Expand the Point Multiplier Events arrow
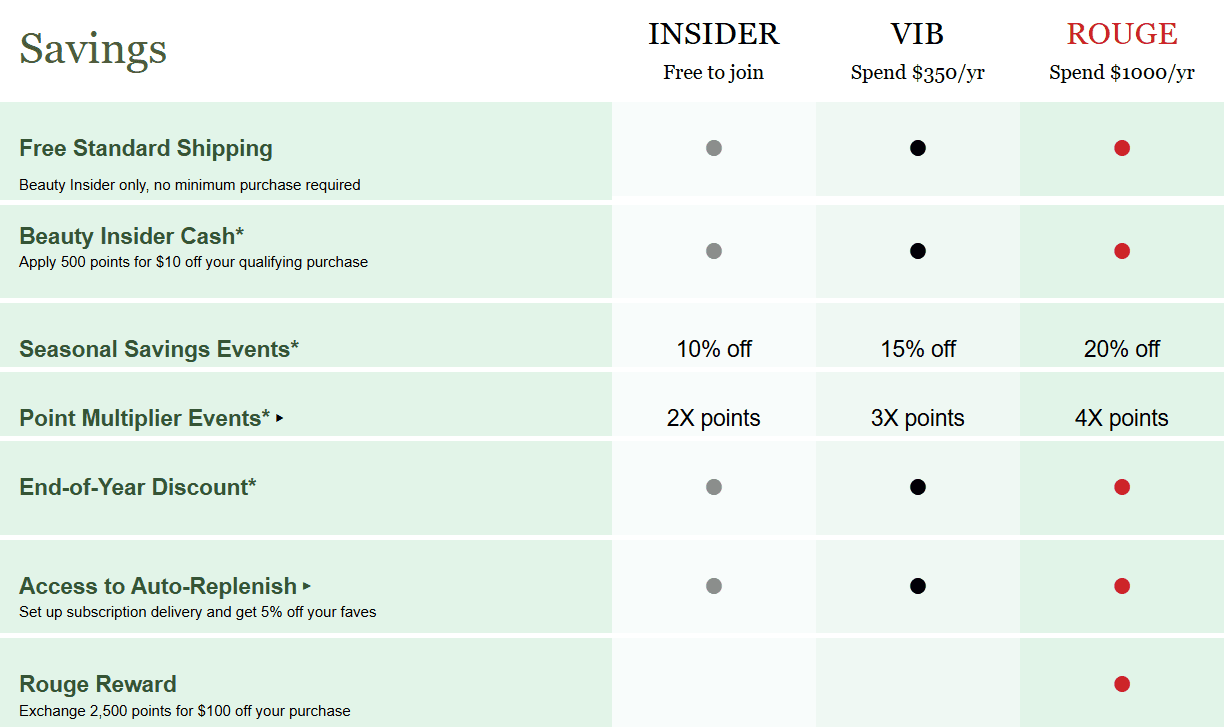Screen dimensions: 1228x727 [280, 418]
